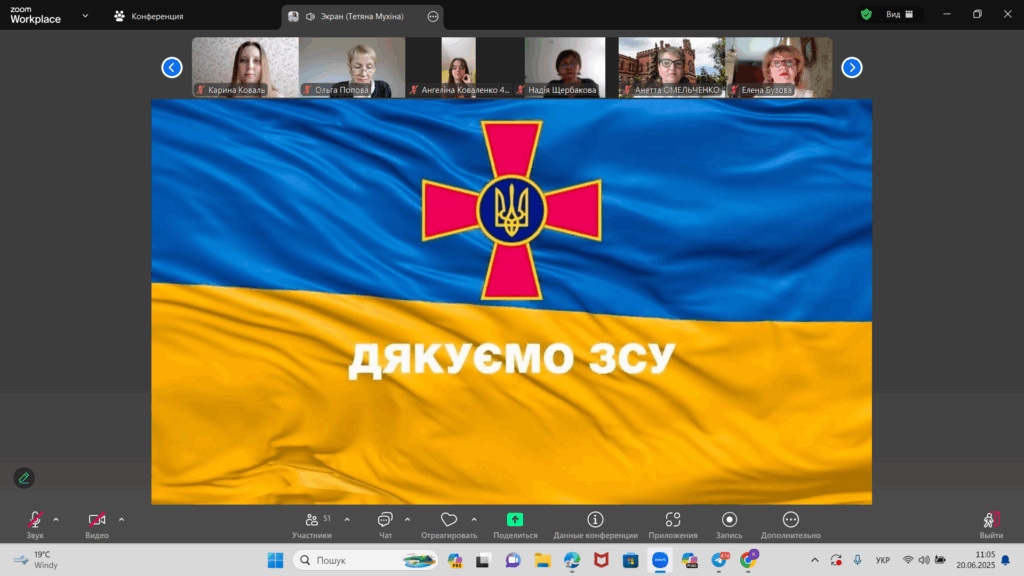Open Данные конференции meeting info
The width and height of the screenshot is (1024, 576).
(x=595, y=524)
